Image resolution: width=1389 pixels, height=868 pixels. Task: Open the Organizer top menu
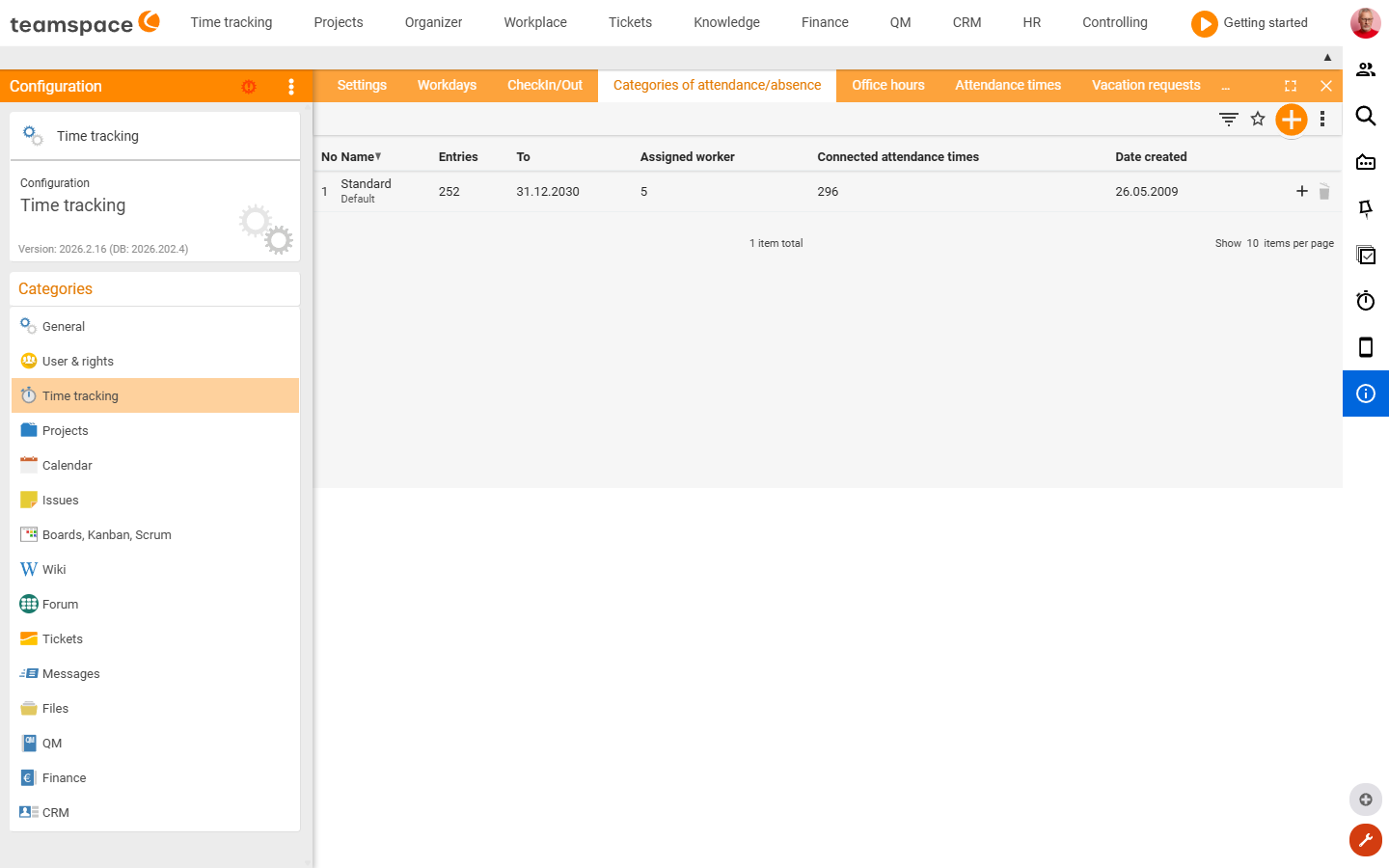[x=433, y=22]
